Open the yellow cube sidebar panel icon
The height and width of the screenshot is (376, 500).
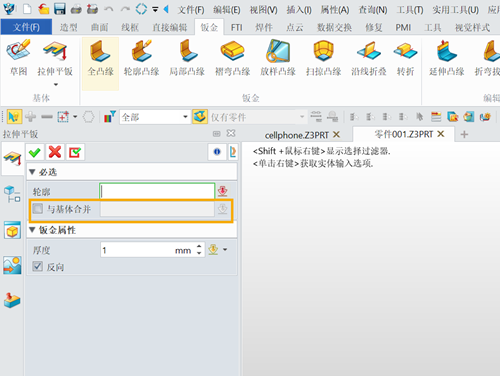click(x=12, y=230)
